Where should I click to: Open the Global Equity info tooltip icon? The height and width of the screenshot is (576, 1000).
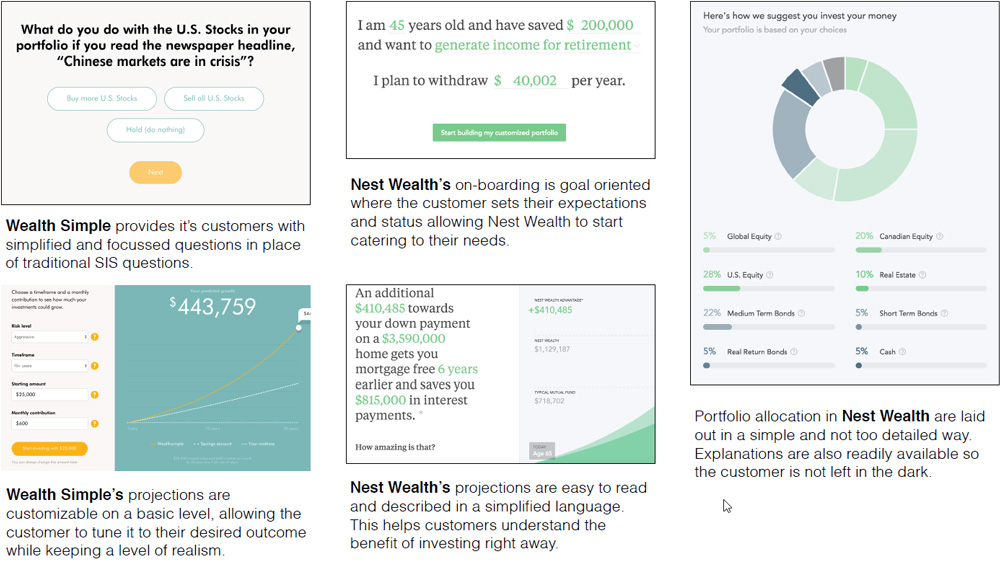click(778, 237)
